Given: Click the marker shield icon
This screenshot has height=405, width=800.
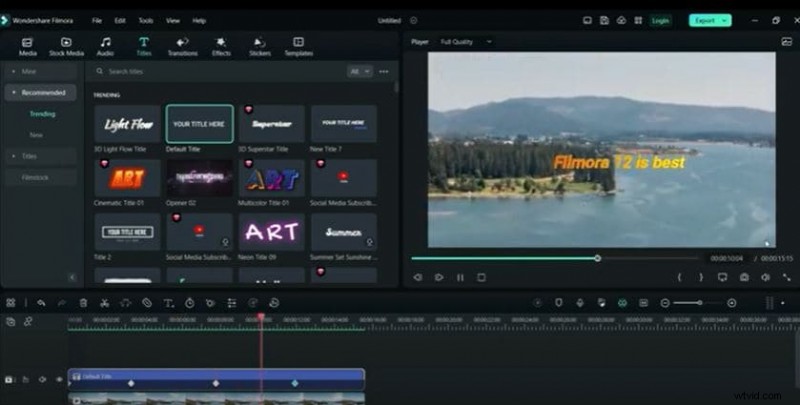Looking at the screenshot, I should (559, 303).
